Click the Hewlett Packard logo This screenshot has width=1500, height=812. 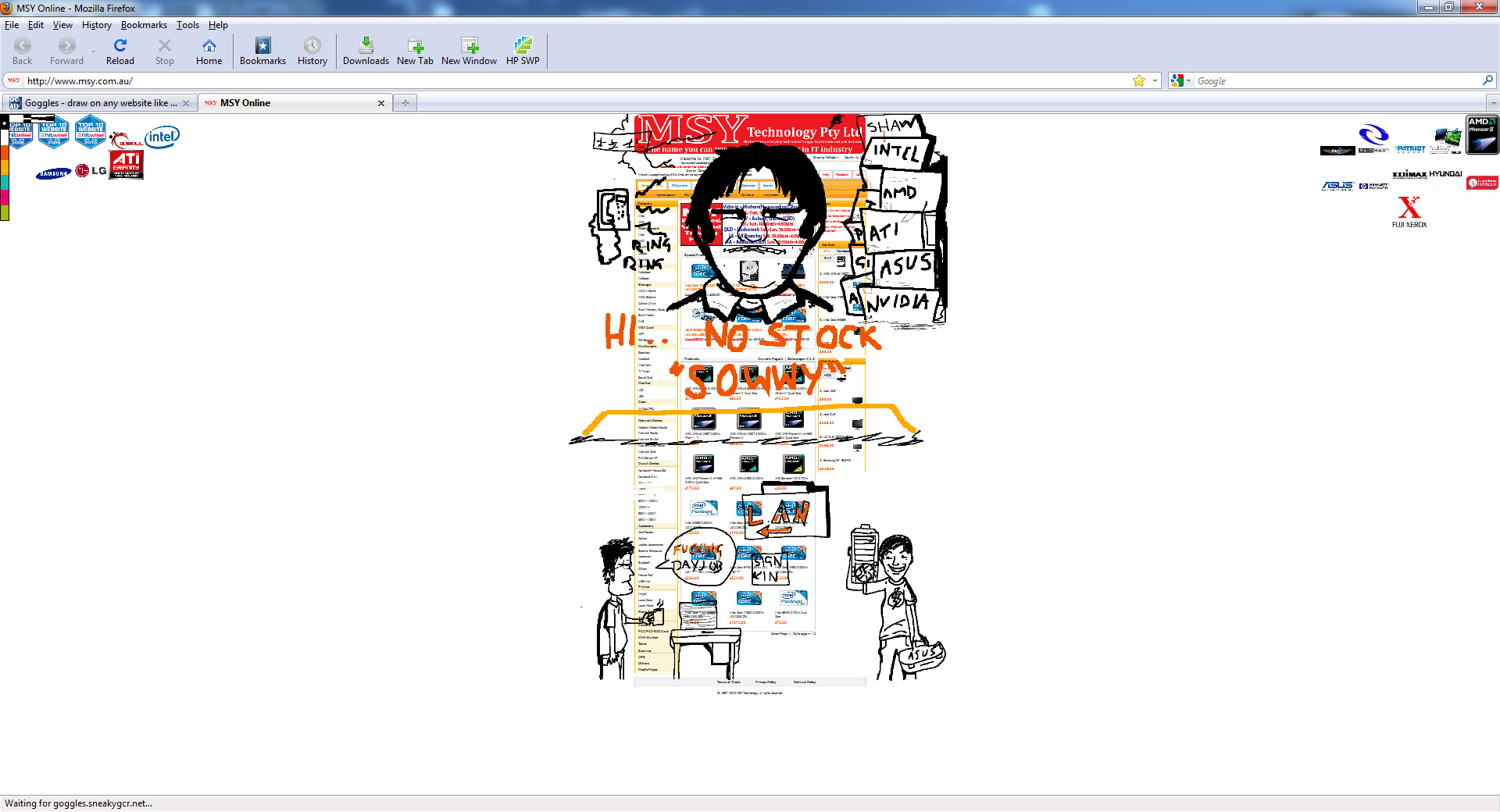pyautogui.click(x=1373, y=186)
